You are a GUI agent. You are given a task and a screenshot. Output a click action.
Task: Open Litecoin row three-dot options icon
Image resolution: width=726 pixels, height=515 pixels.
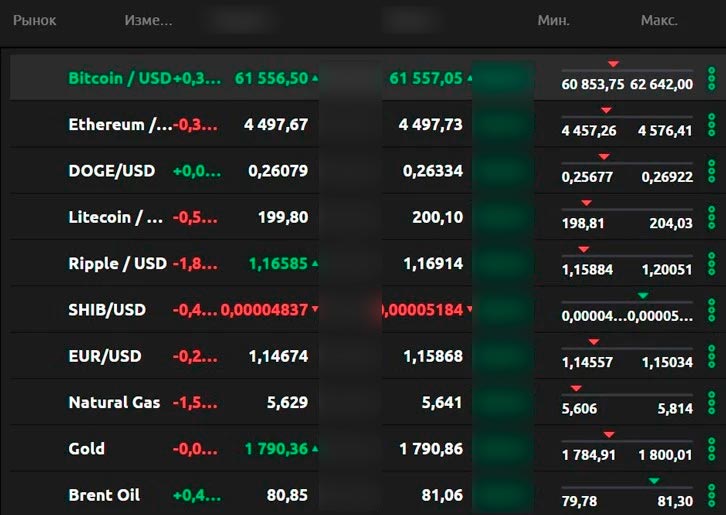[711, 217]
